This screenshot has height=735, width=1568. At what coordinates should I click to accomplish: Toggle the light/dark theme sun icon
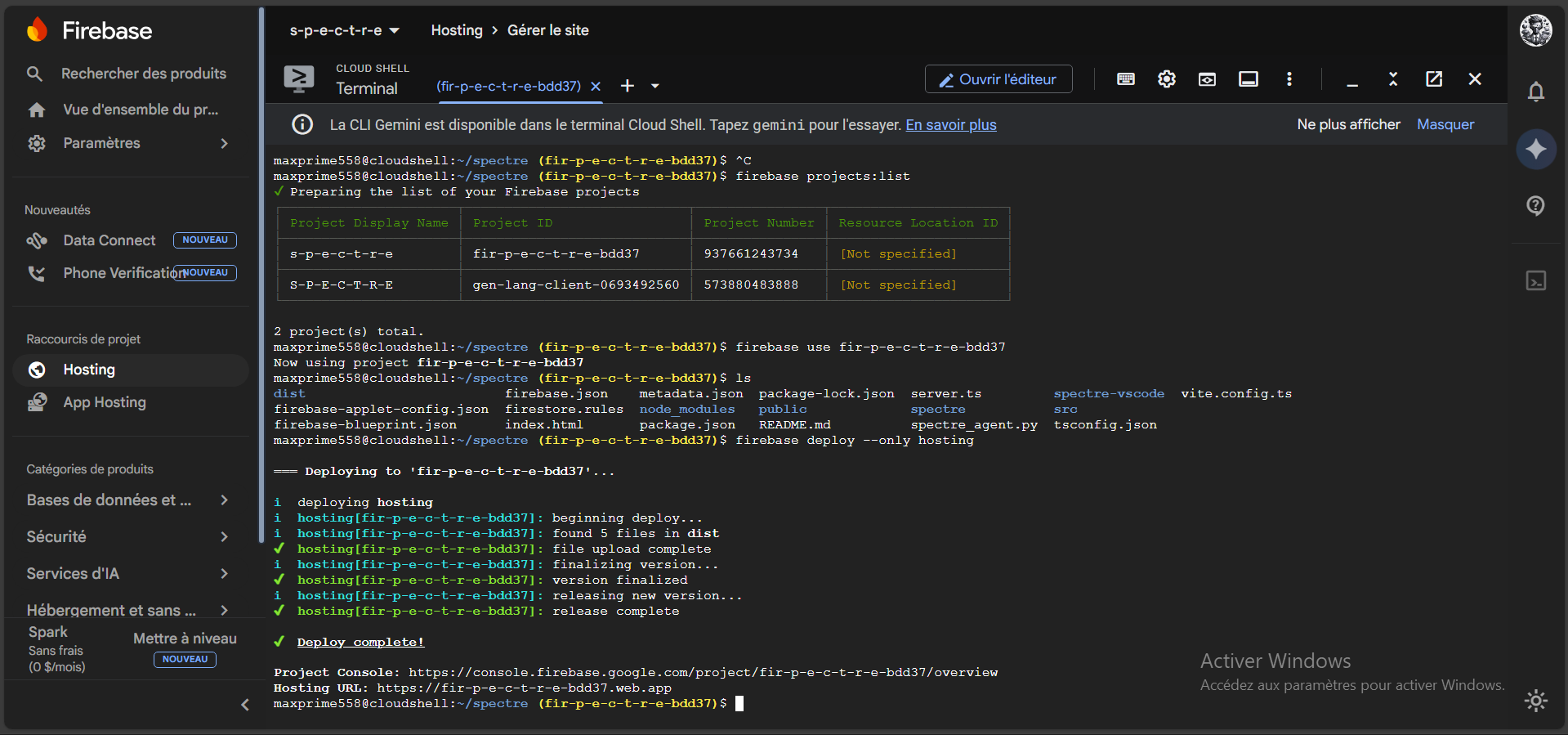[1535, 701]
